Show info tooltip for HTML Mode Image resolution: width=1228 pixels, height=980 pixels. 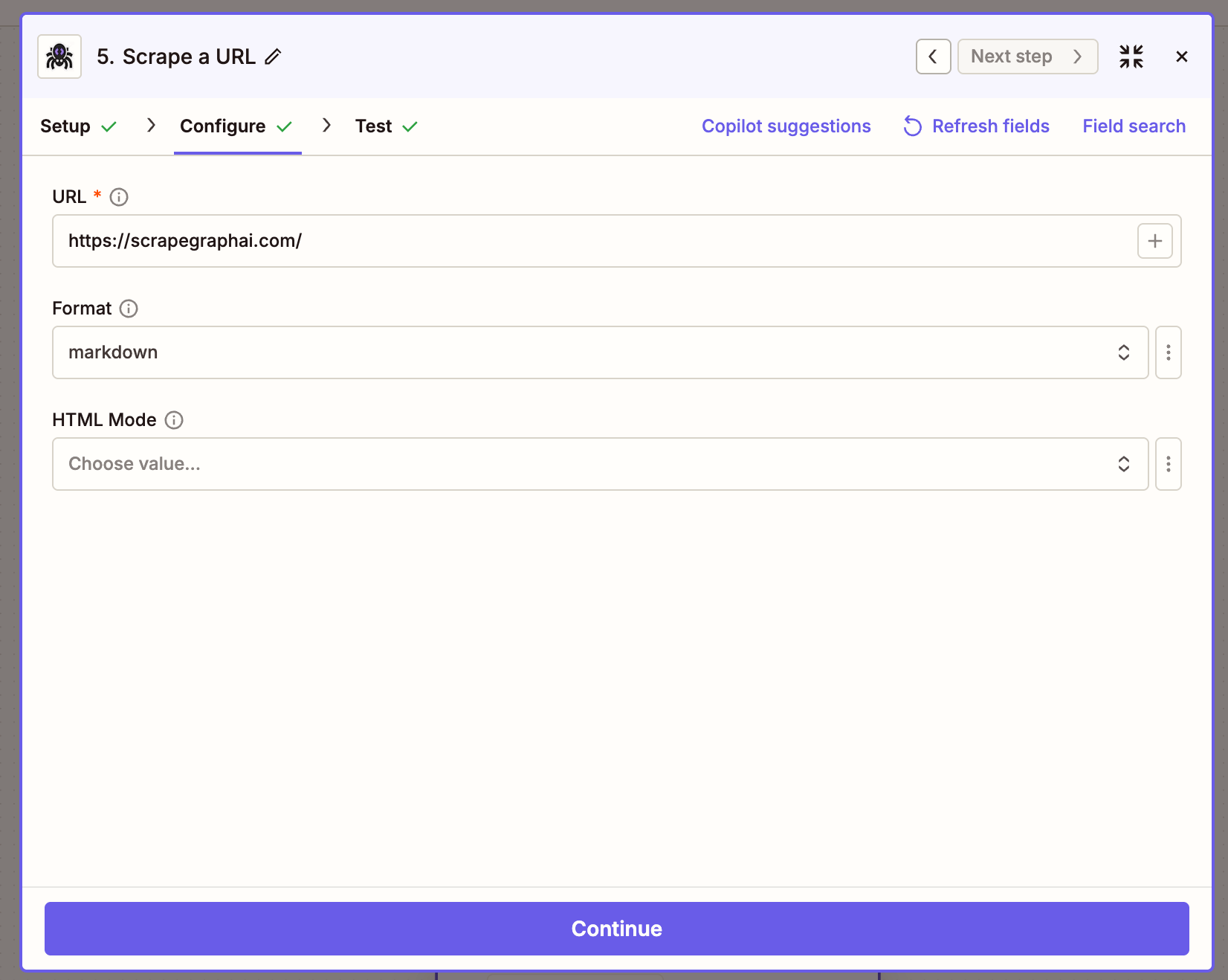(x=174, y=420)
